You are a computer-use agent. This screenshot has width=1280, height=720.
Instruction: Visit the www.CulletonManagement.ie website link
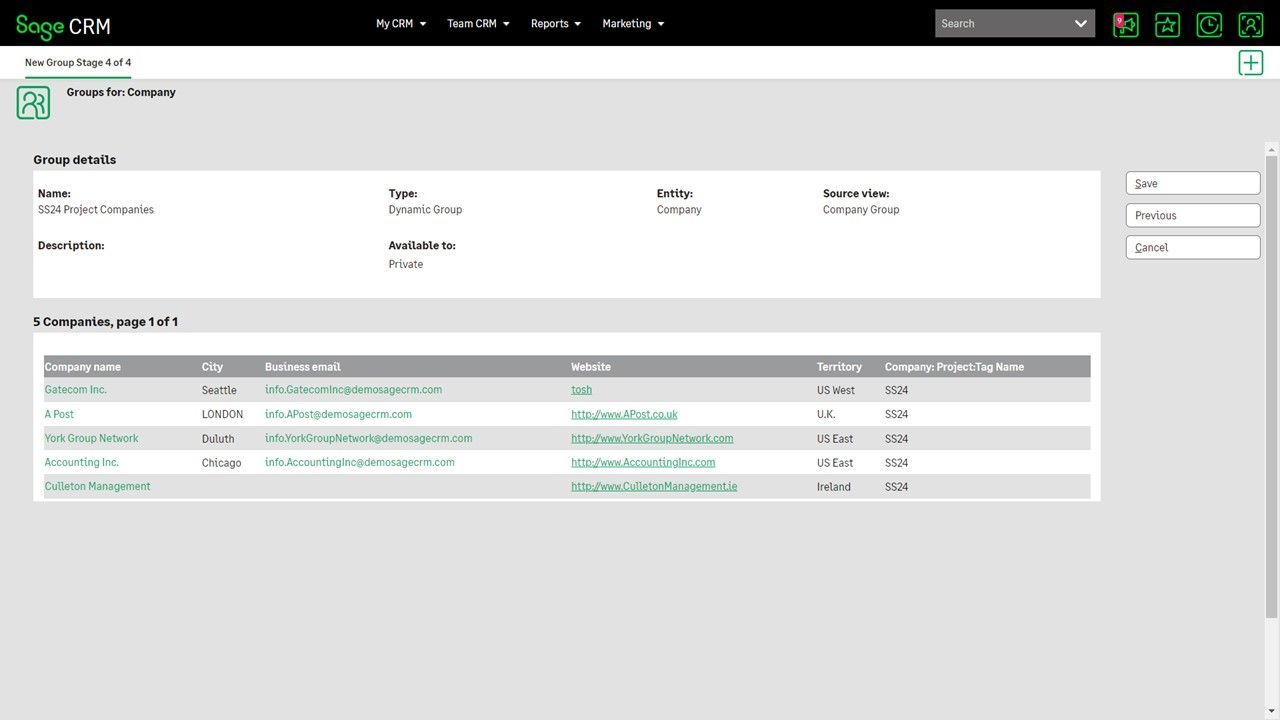[654, 486]
